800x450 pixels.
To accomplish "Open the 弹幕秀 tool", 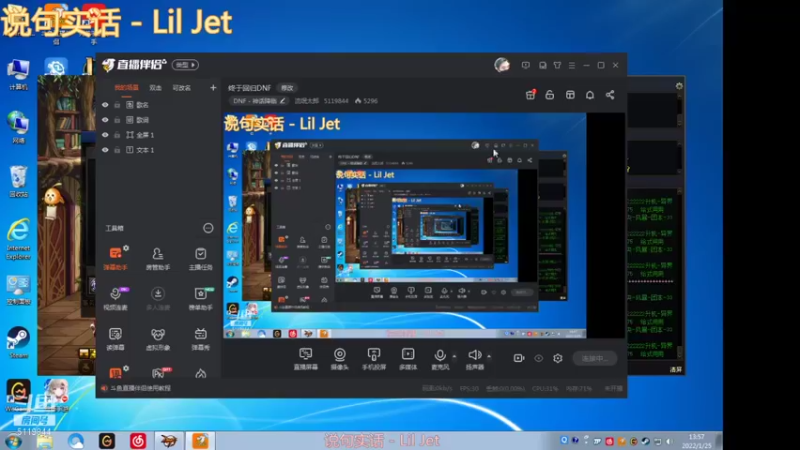I will pyautogui.click(x=201, y=338).
